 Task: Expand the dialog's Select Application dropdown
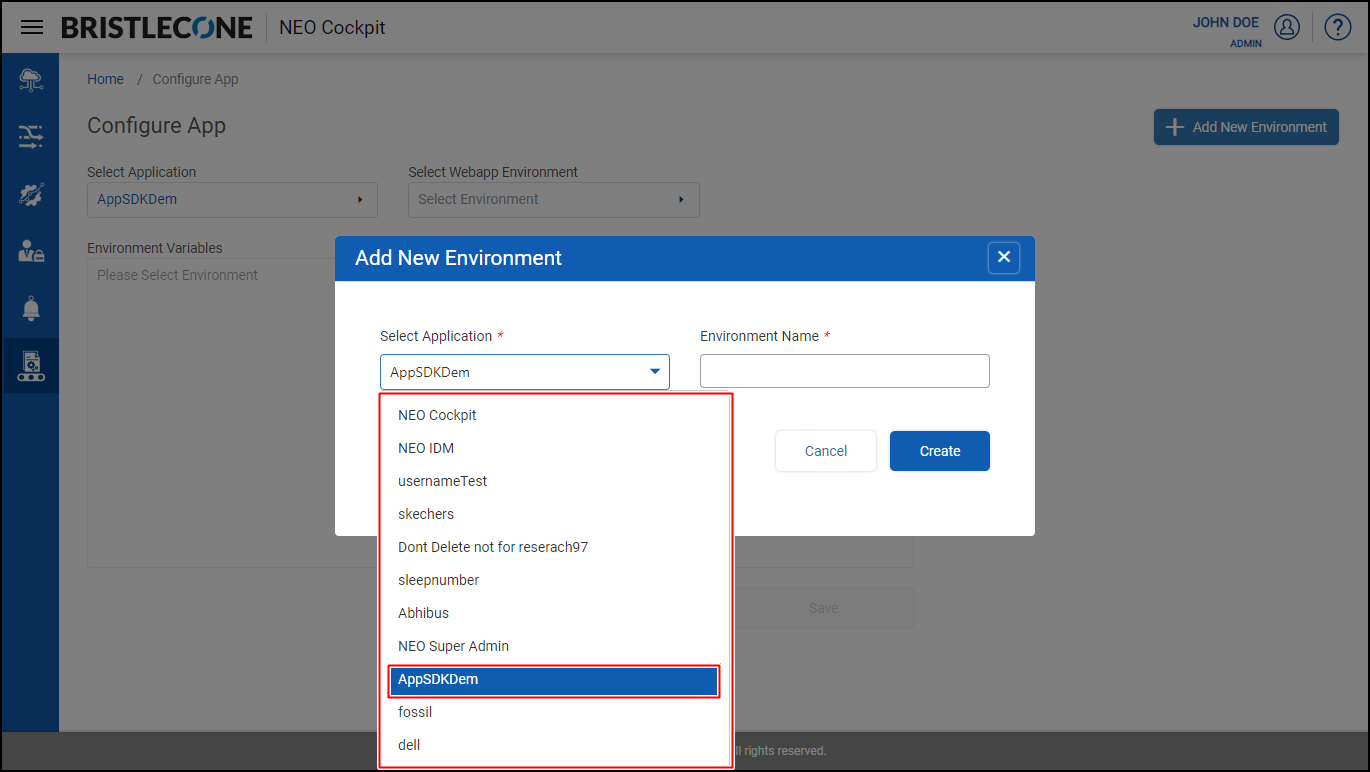[525, 372]
